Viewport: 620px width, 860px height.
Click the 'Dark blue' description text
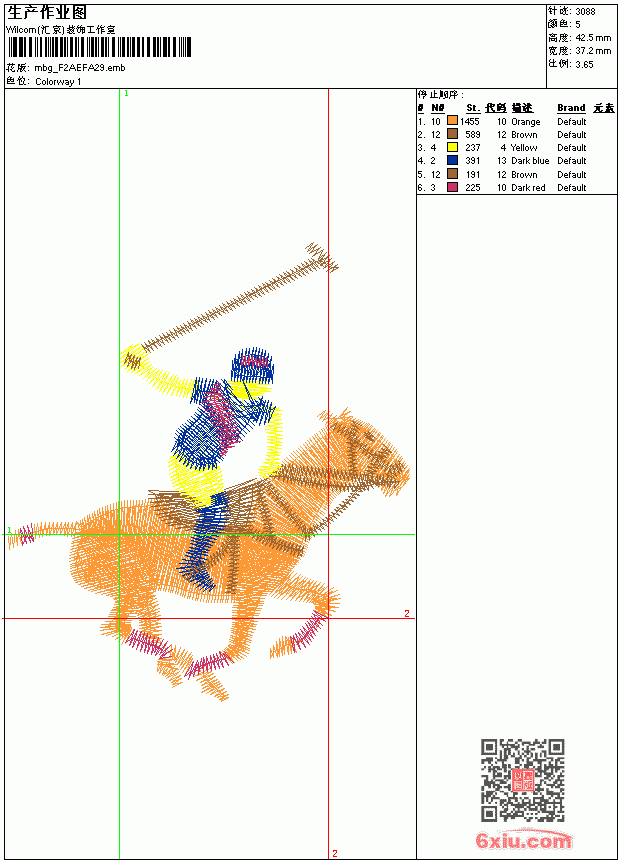[x=530, y=161]
